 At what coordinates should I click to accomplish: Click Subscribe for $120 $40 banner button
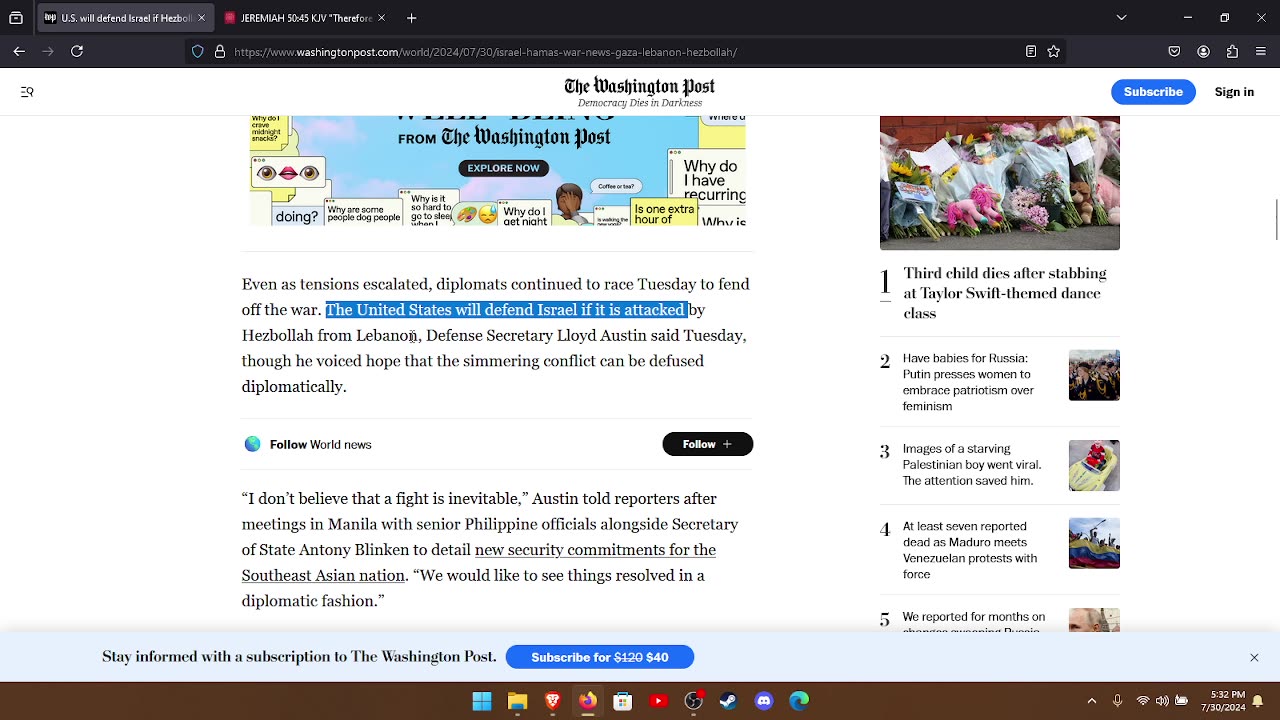tap(600, 657)
